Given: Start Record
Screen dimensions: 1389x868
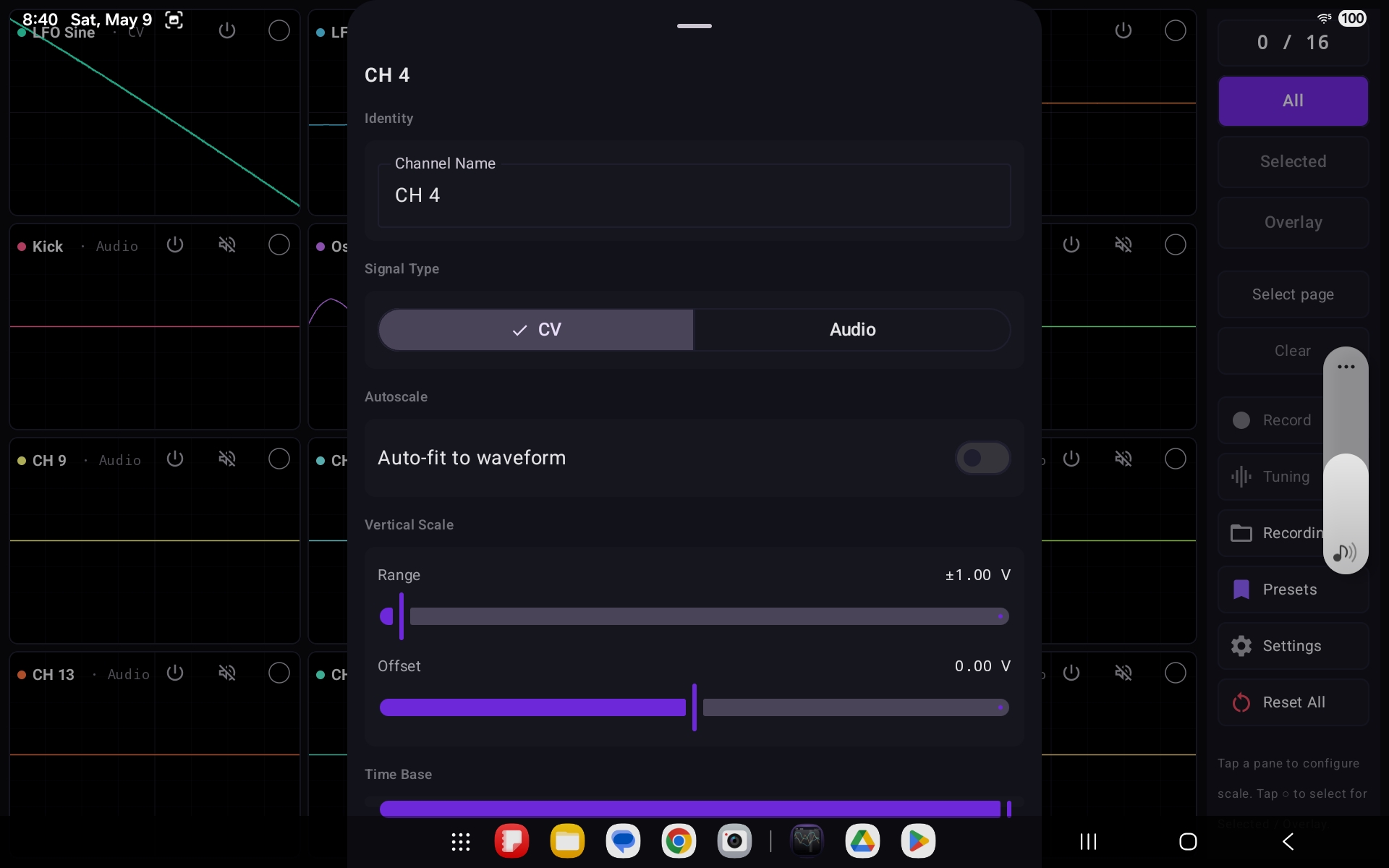Looking at the screenshot, I should (x=1272, y=420).
